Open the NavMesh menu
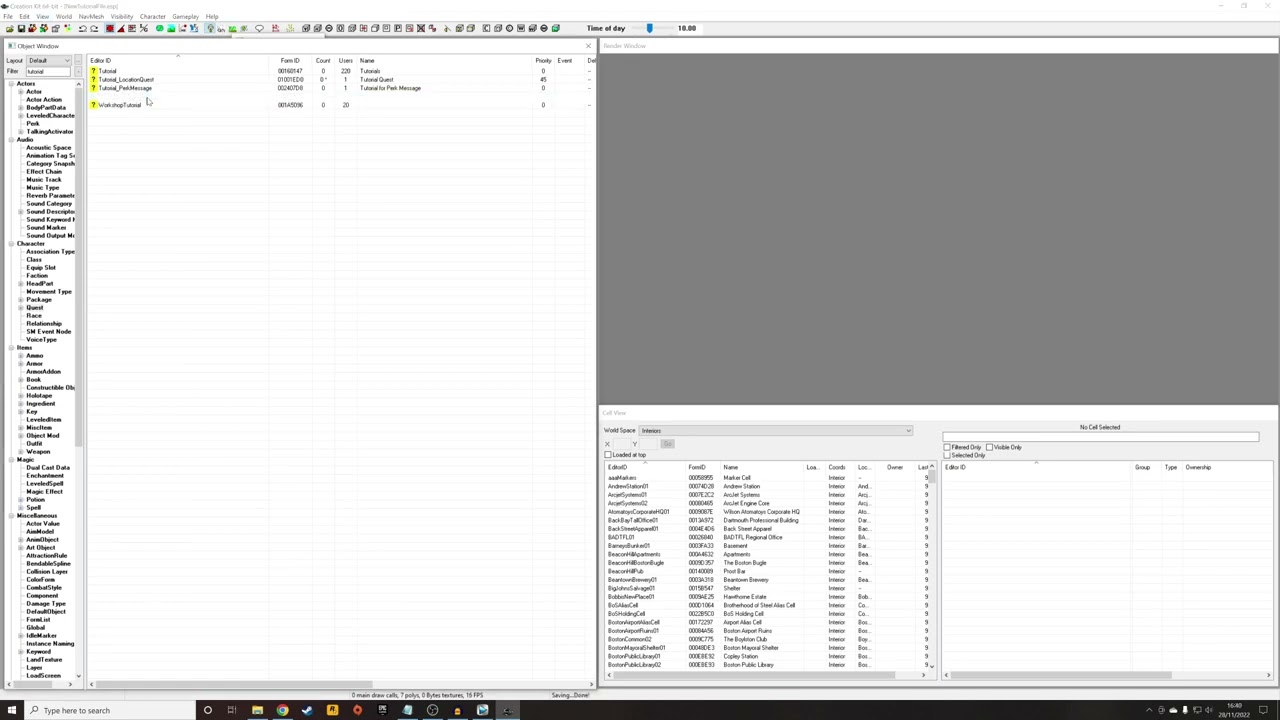Viewport: 1280px width, 720px height. (x=91, y=17)
